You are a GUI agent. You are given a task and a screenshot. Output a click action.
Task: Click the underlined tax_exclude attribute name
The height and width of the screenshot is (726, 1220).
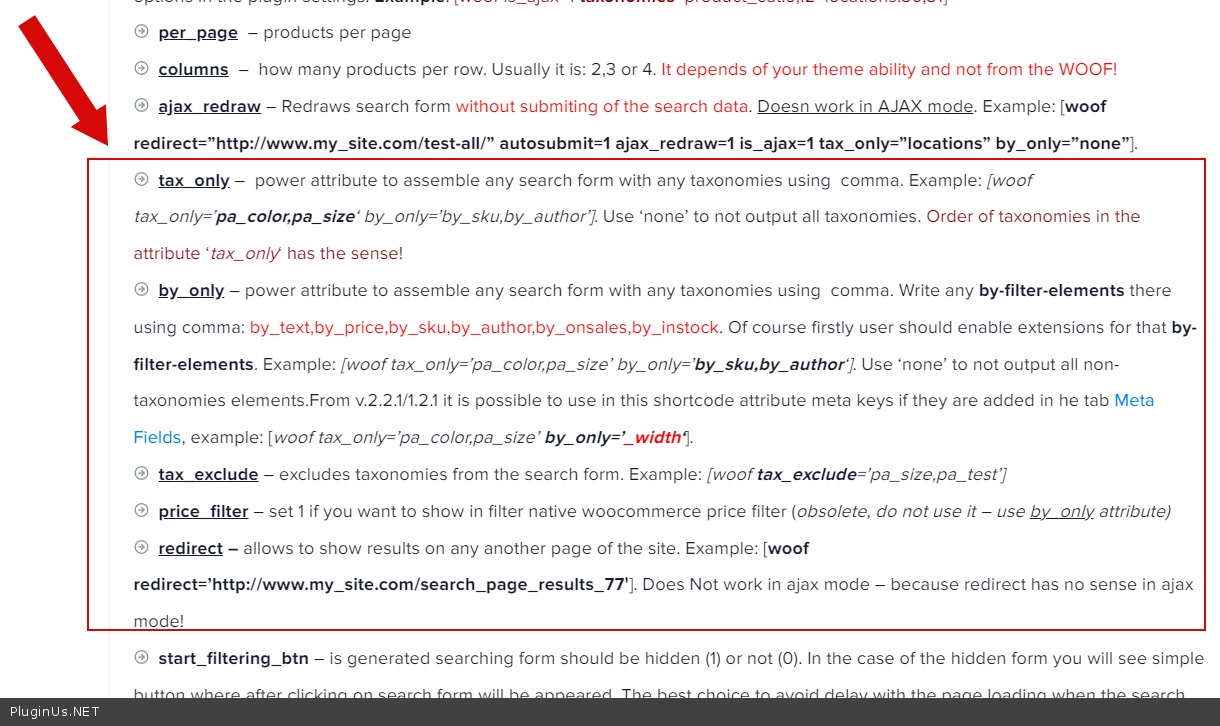pyautogui.click(x=208, y=474)
